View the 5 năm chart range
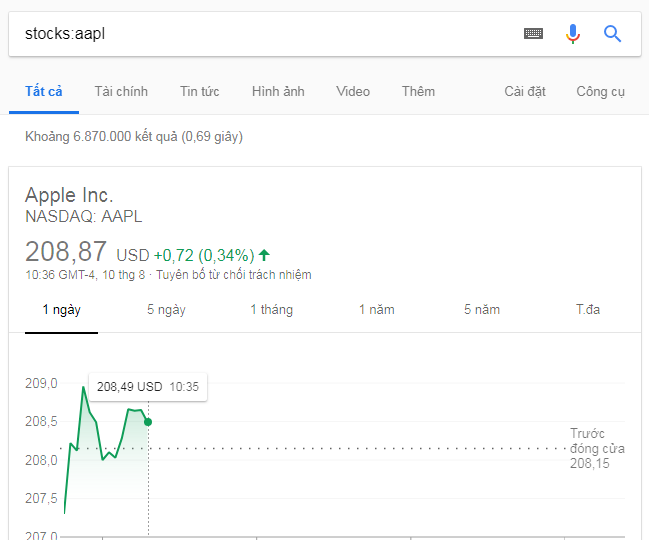Image resolution: width=649 pixels, height=540 pixels. coord(481,310)
